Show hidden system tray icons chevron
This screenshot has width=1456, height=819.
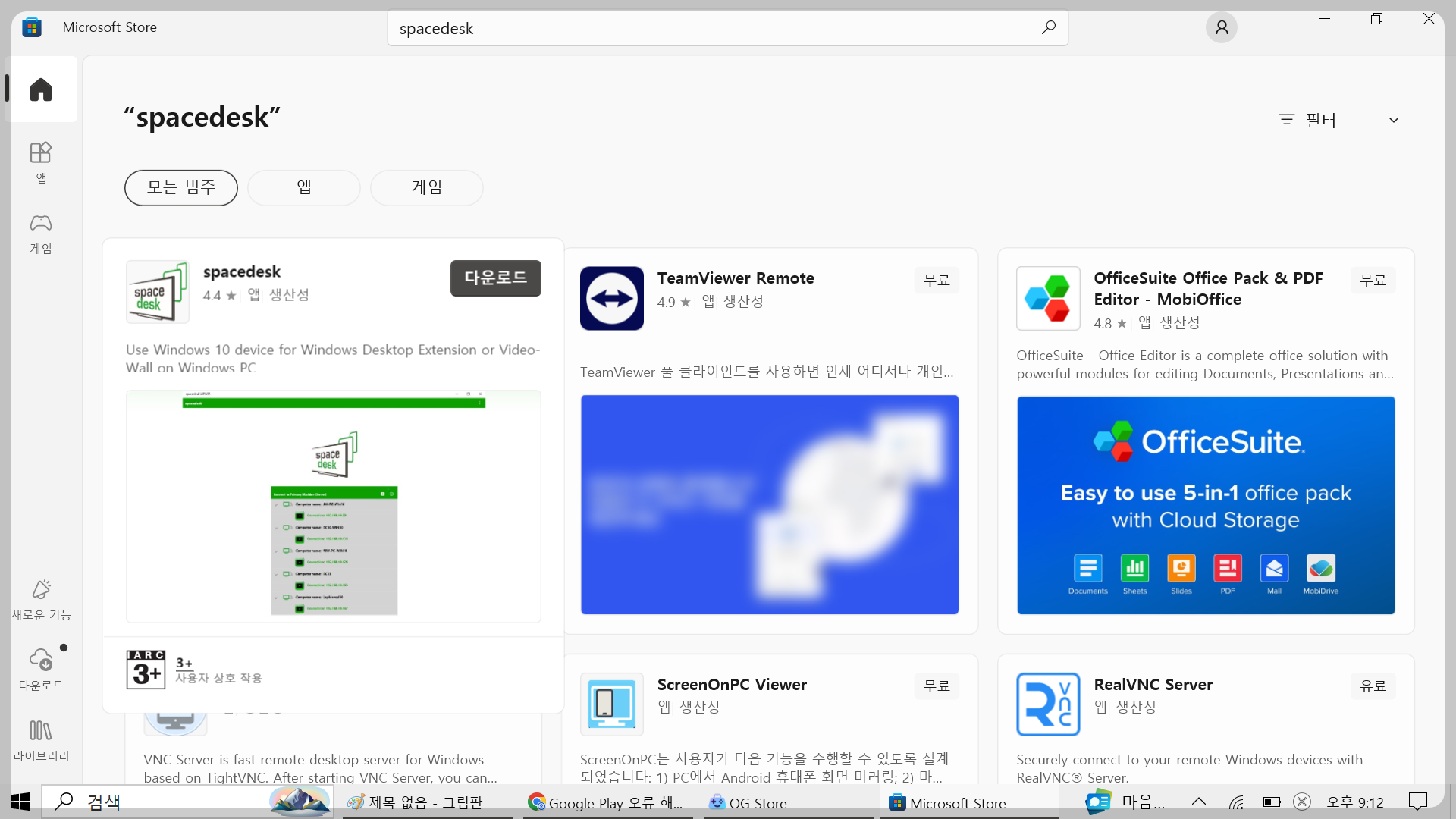[1199, 802]
